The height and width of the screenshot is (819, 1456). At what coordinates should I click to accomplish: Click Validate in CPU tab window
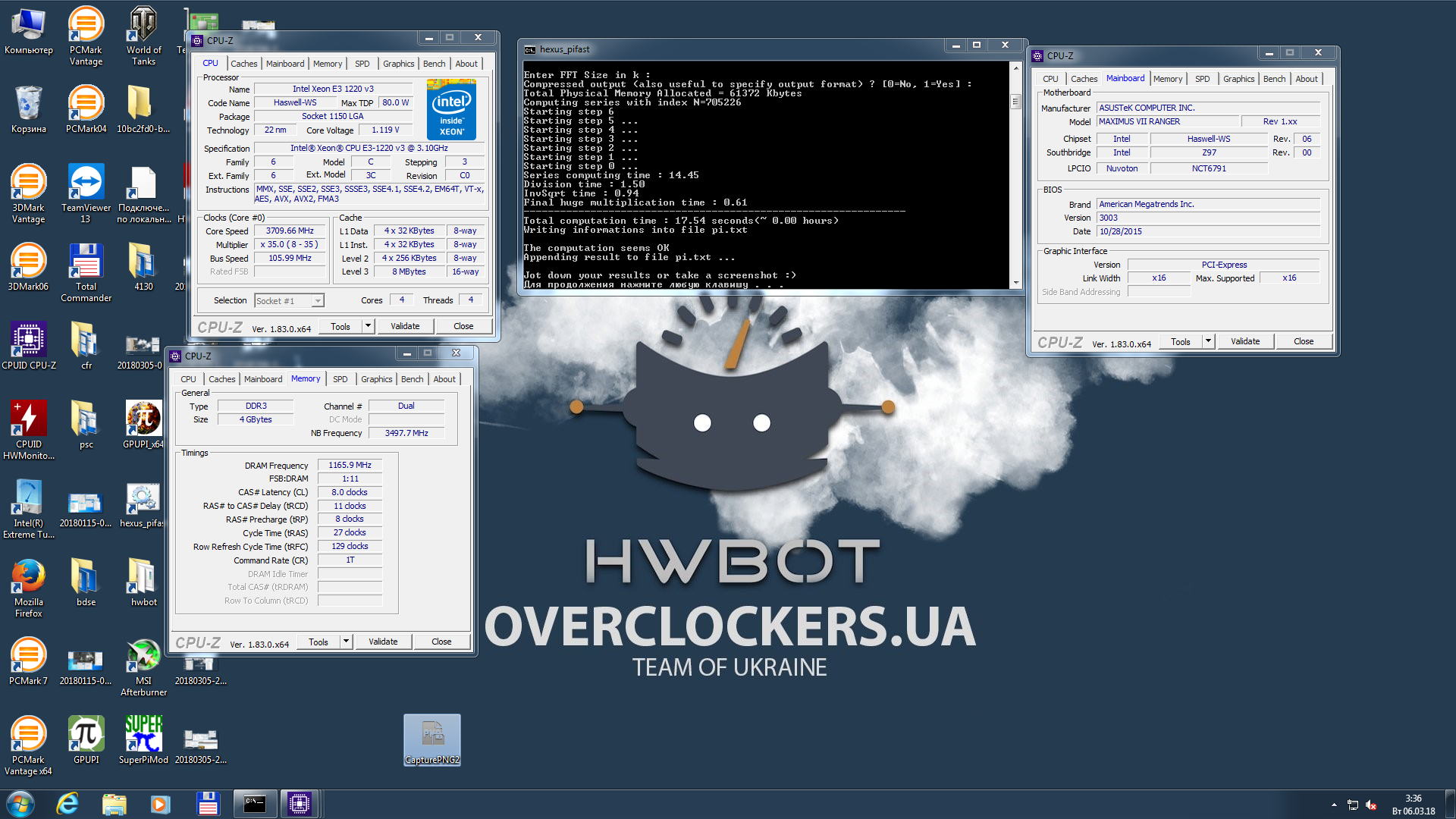coord(405,326)
